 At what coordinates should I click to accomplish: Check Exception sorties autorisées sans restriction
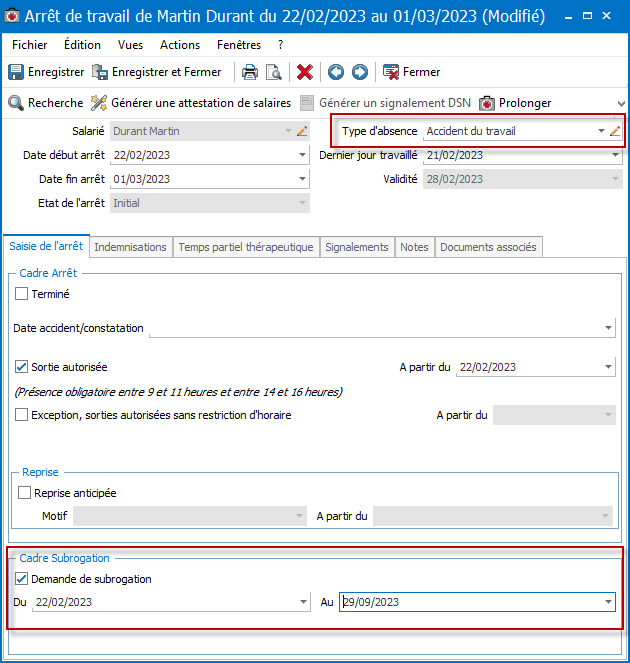(x=21, y=414)
